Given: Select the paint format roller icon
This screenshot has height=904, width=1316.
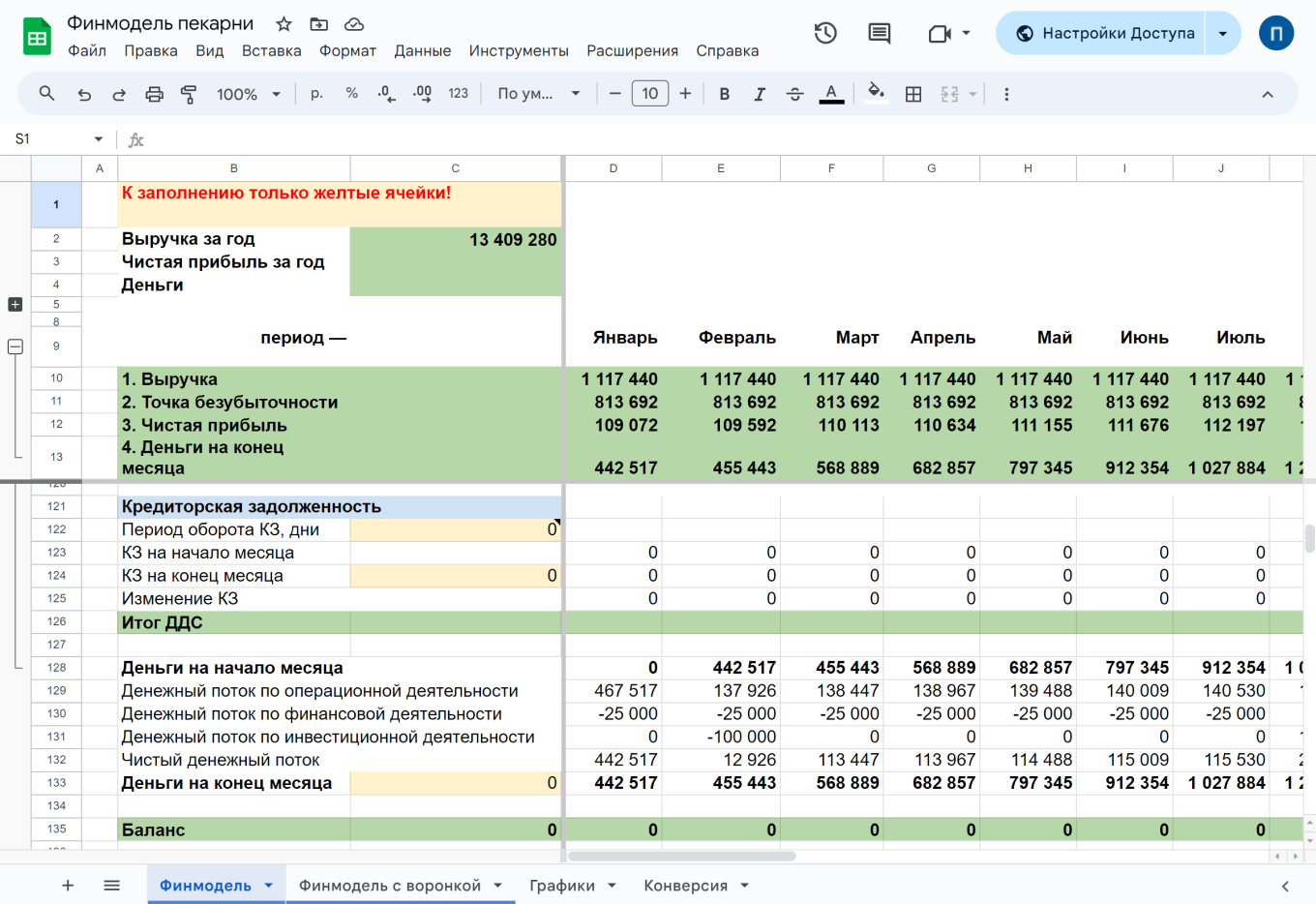Looking at the screenshot, I should (x=189, y=94).
